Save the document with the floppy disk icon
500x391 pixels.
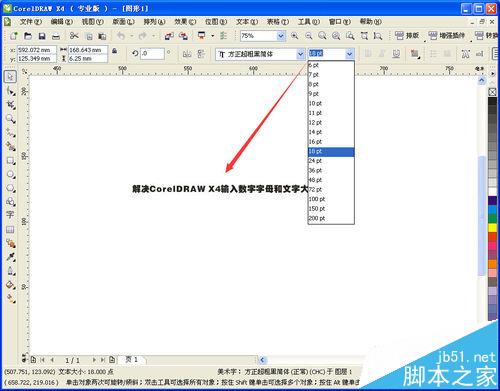click(x=42, y=36)
